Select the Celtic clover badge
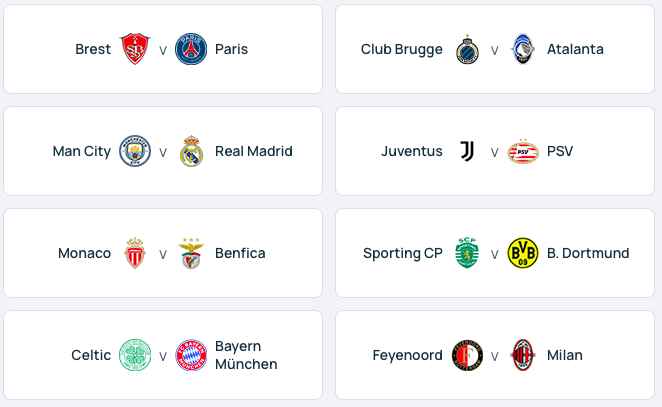The width and height of the screenshot is (662, 407). click(135, 355)
